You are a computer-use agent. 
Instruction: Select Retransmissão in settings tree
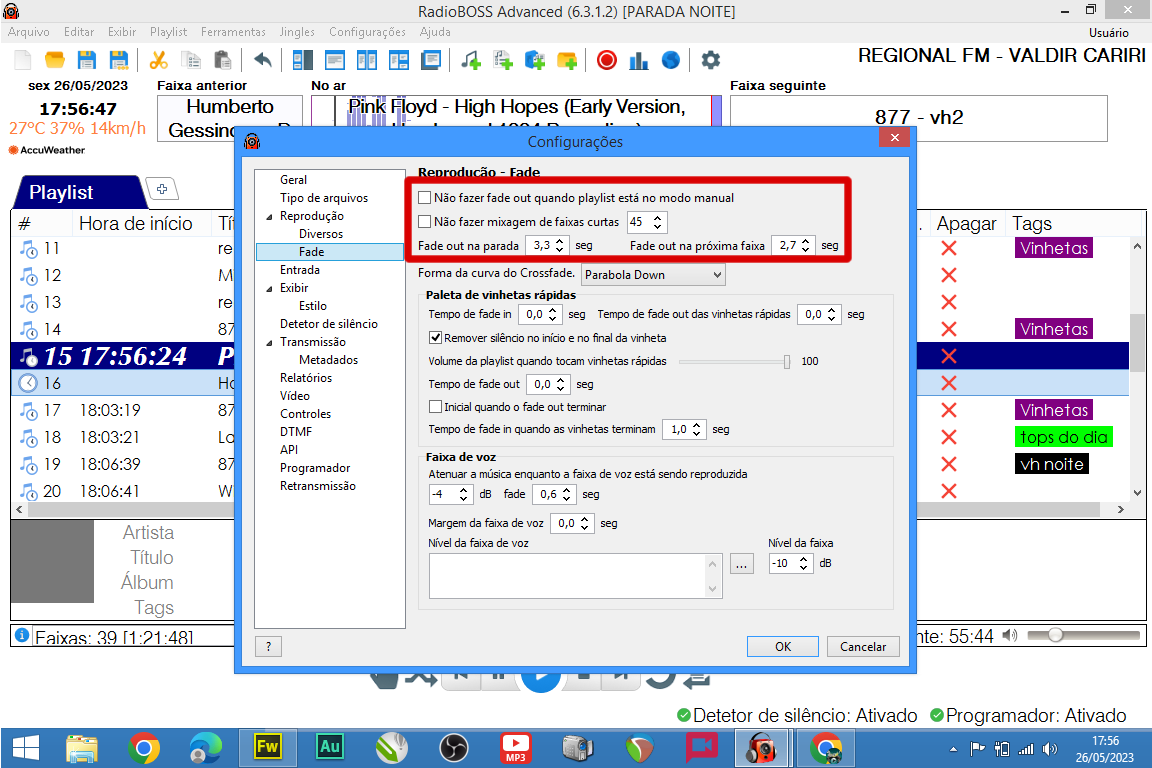pos(317,486)
